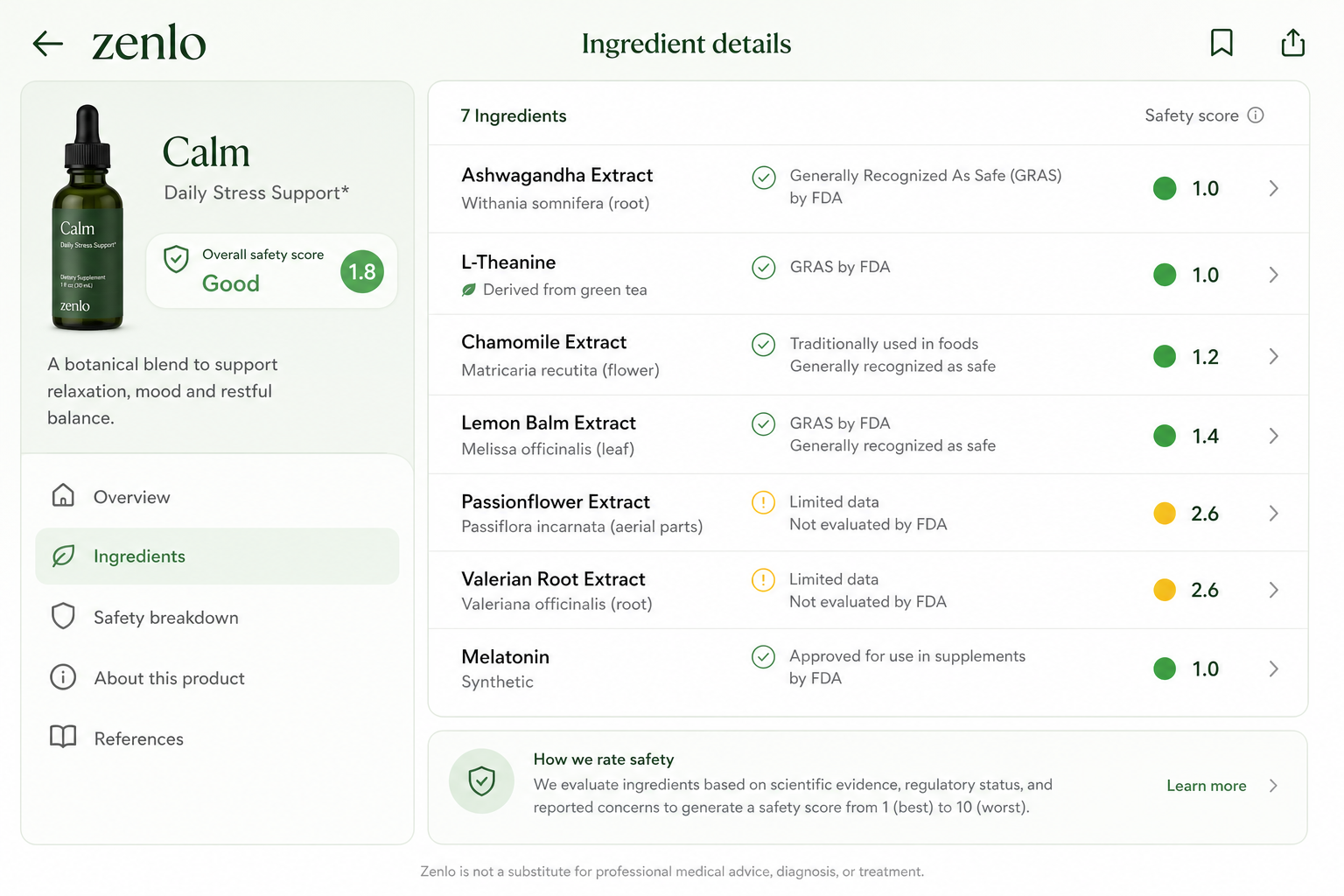The image size is (1344, 896).
Task: Bookmark this product with the bookmark icon
Action: pyautogui.click(x=1221, y=42)
